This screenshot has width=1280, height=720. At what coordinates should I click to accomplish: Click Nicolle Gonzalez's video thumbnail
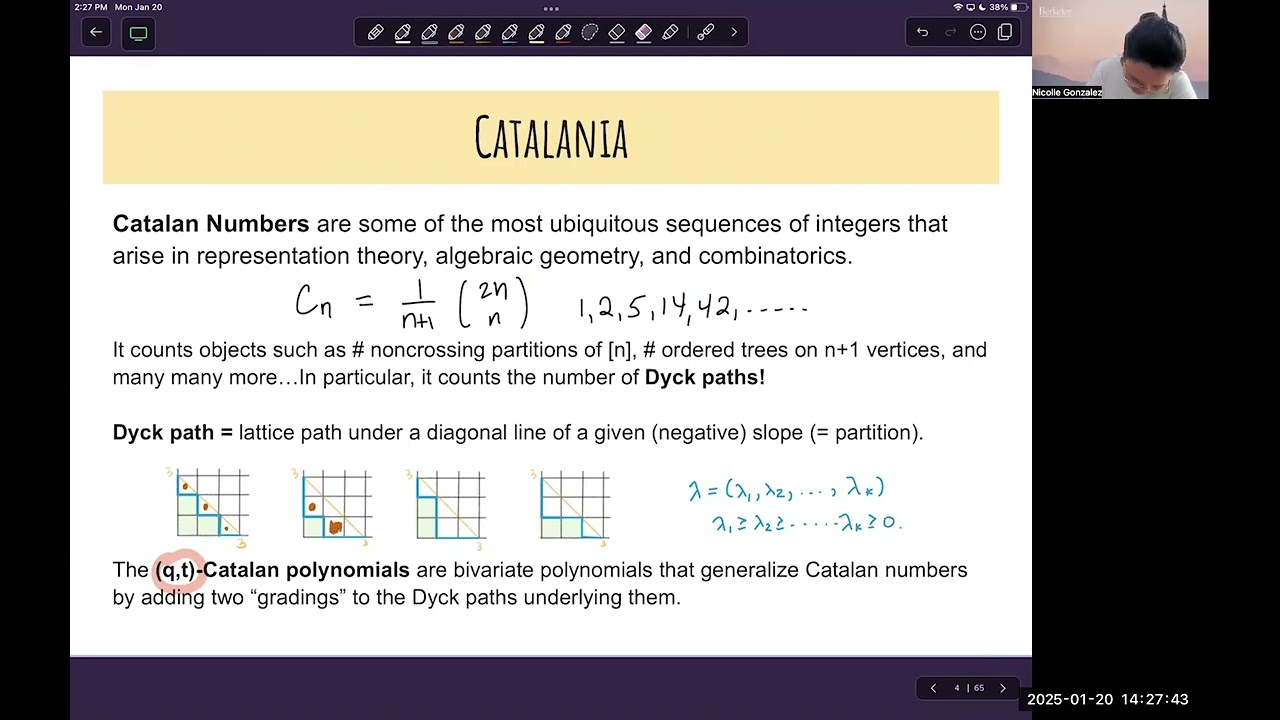coord(1120,49)
